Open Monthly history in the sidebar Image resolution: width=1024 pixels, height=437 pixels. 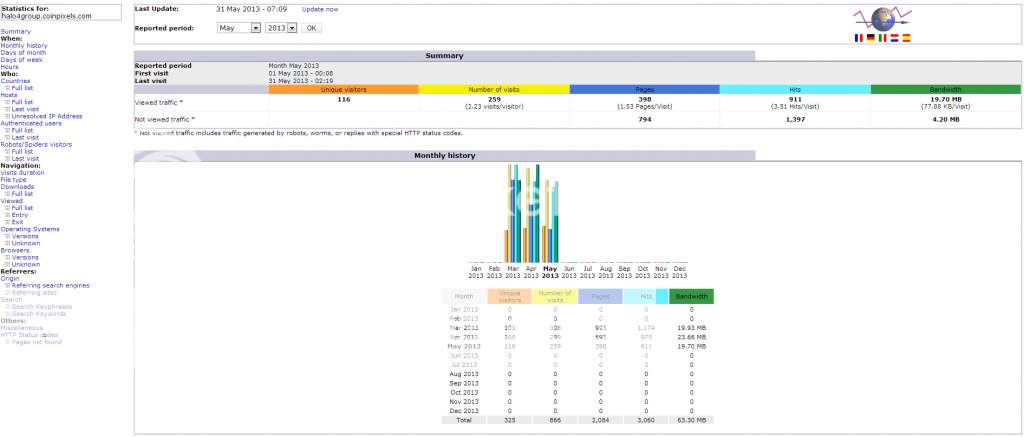pyautogui.click(x=24, y=45)
